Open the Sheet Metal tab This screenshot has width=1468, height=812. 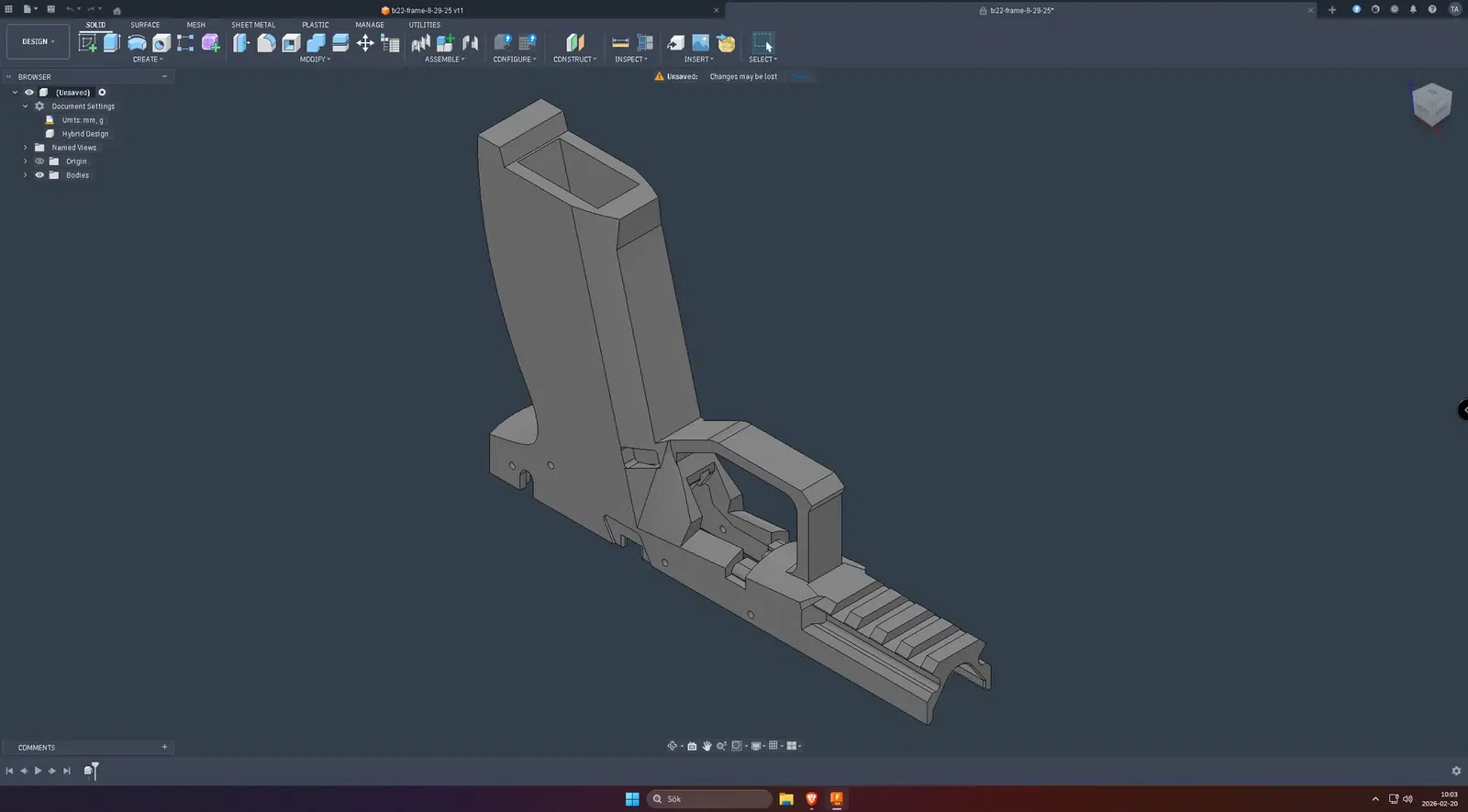(253, 25)
